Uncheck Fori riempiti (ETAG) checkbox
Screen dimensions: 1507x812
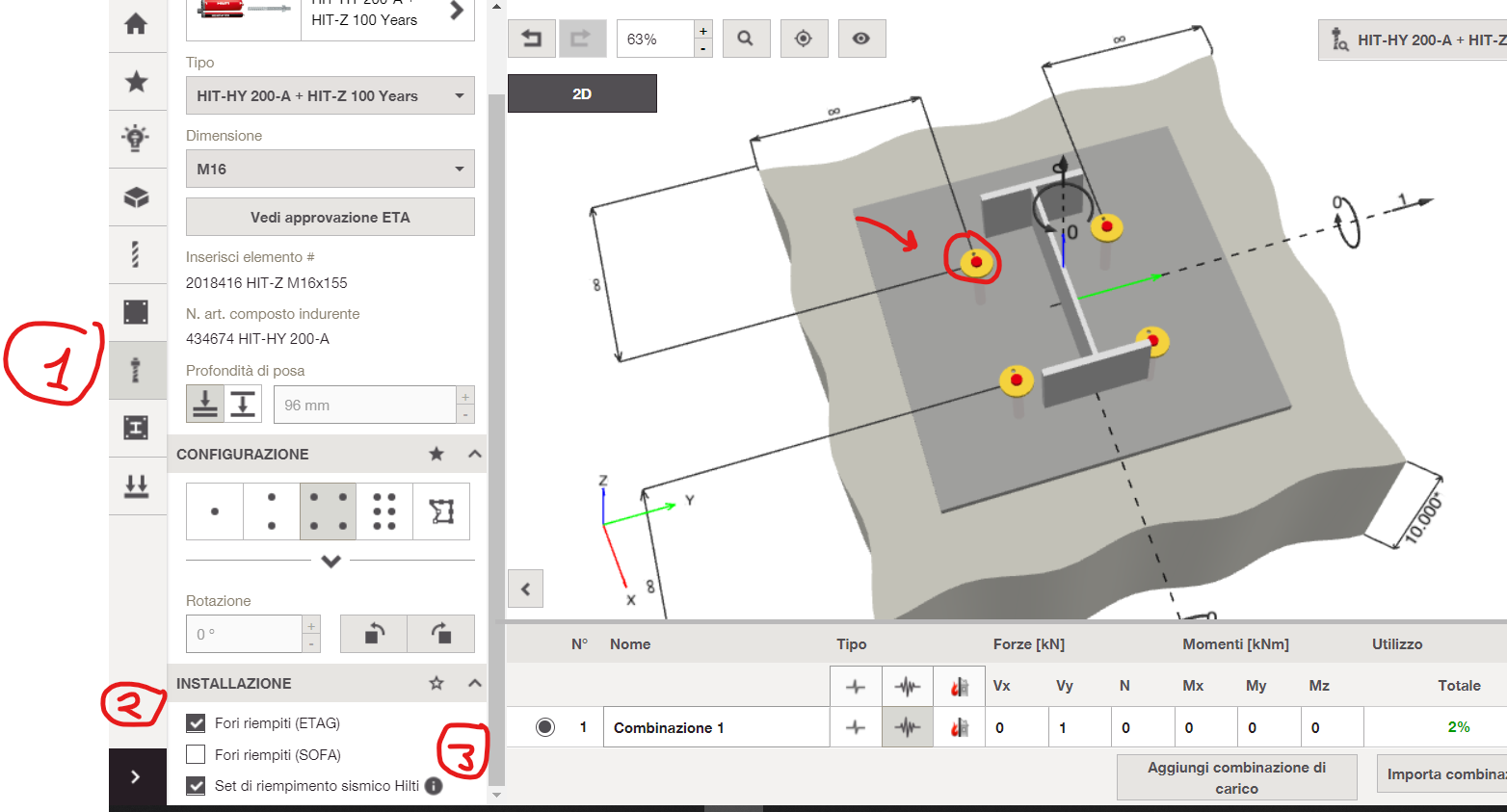click(196, 723)
